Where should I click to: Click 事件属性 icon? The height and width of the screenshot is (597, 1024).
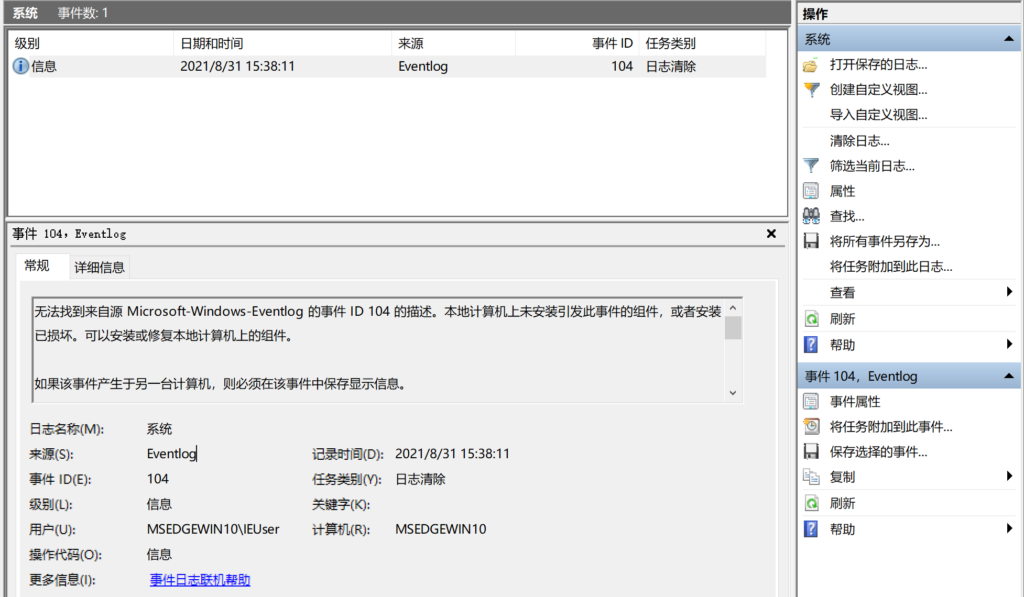(810, 401)
